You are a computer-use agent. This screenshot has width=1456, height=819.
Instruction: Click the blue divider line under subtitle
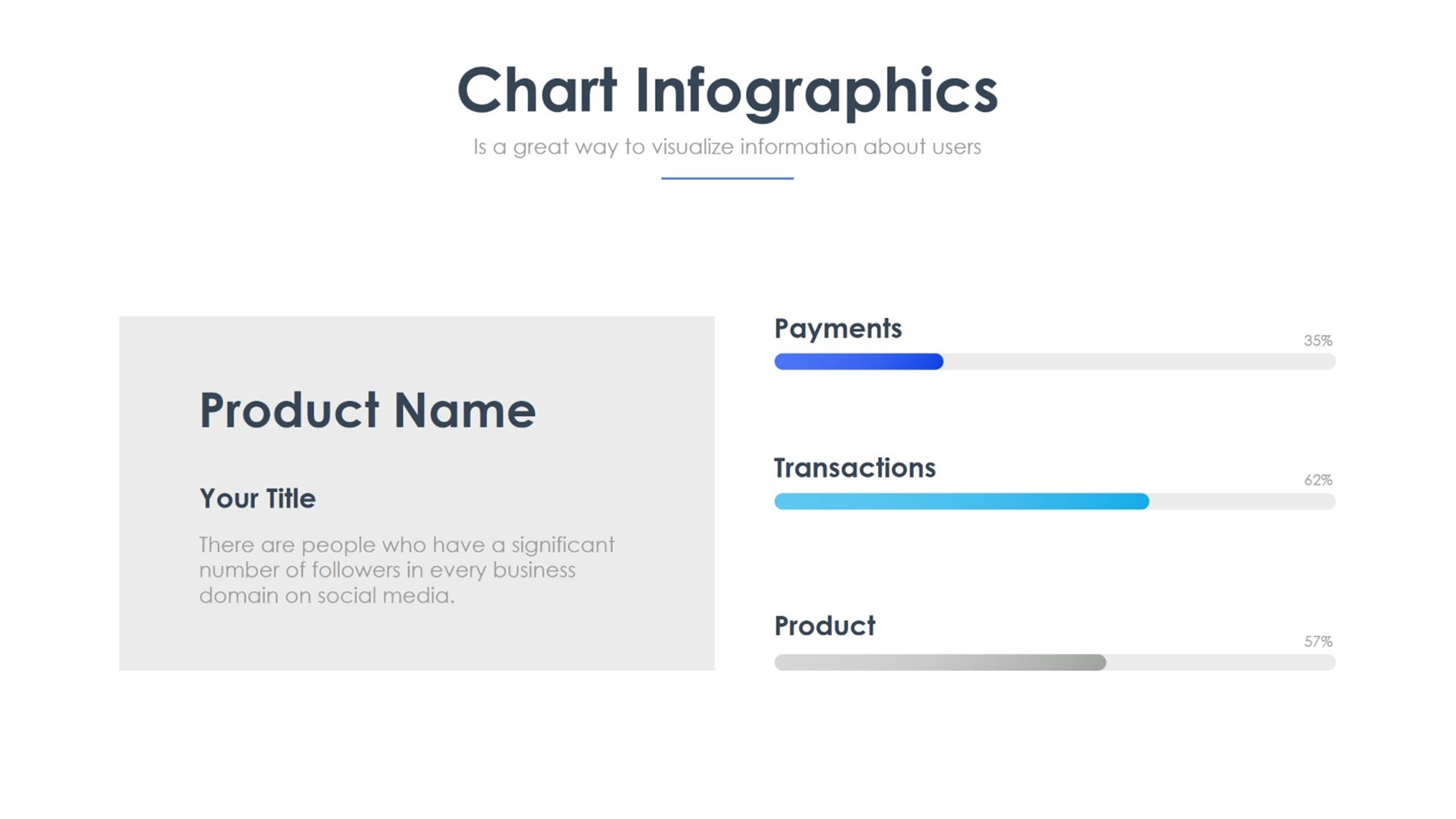pos(727,178)
